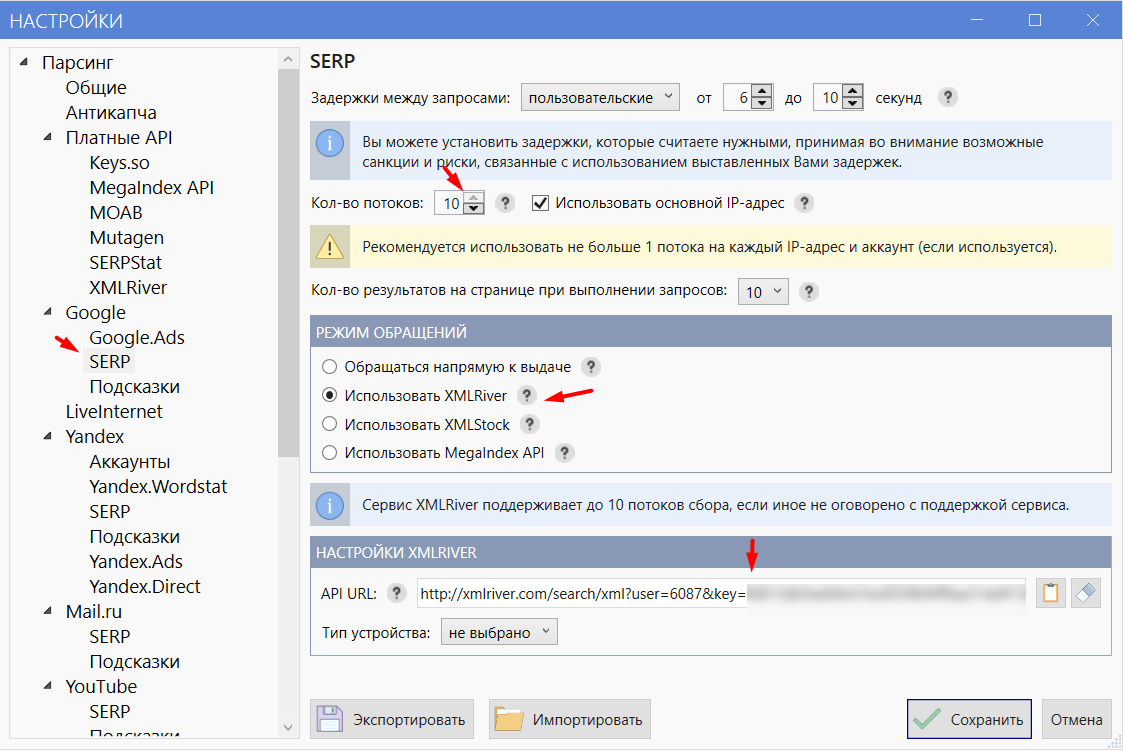This screenshot has height=751, width=1123.
Task: Select direct access to SERP radio
Action: (329, 367)
